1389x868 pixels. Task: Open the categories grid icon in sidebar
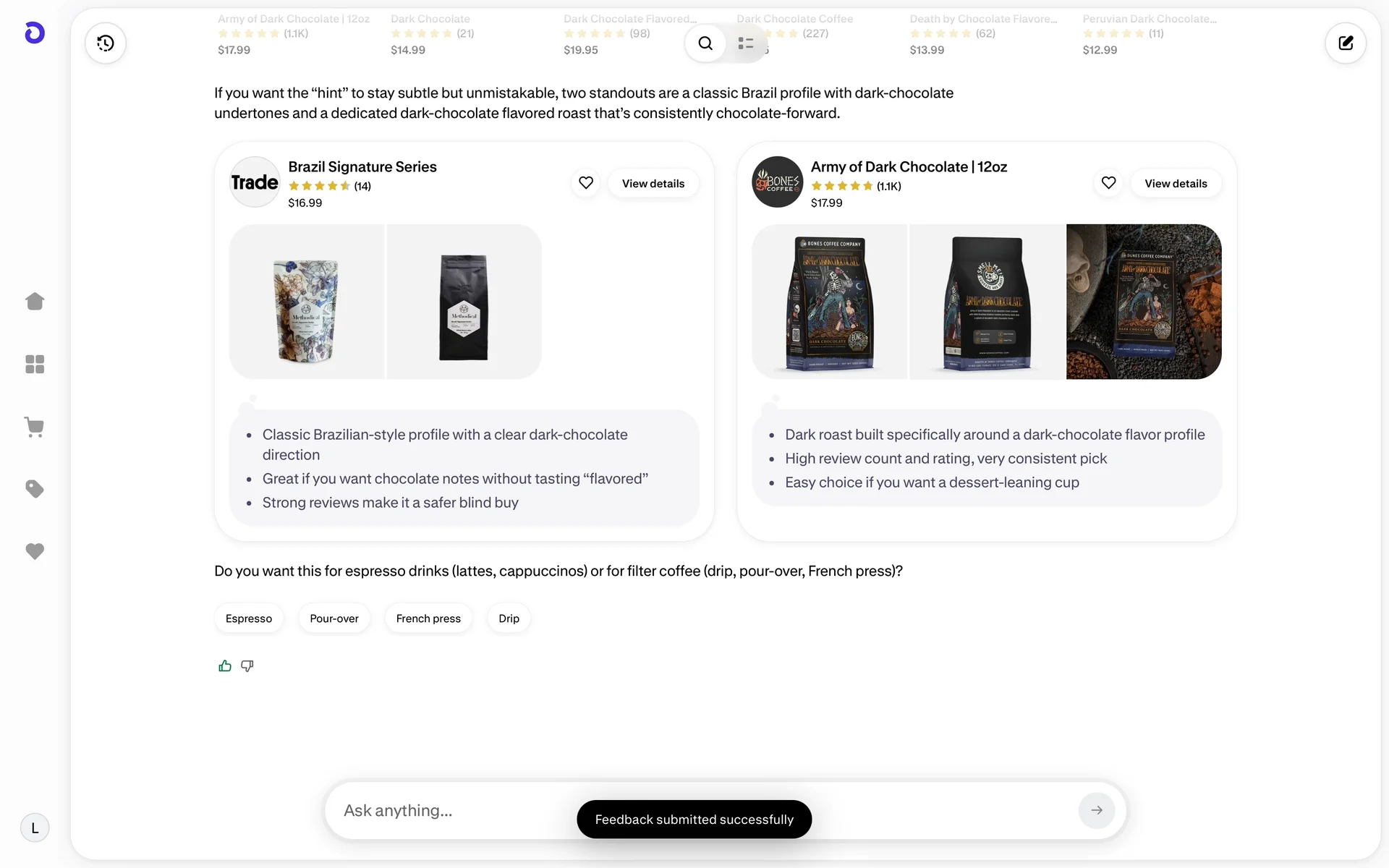tap(35, 364)
